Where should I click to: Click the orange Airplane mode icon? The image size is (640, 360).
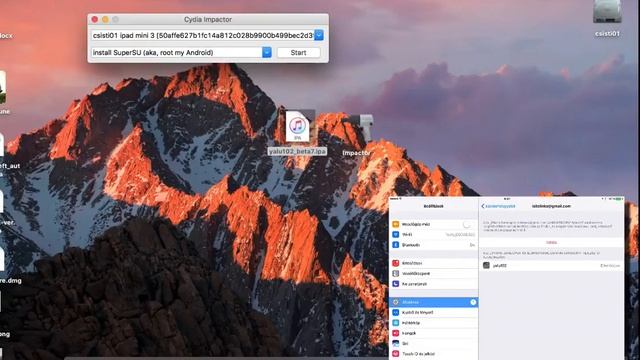[x=396, y=224]
